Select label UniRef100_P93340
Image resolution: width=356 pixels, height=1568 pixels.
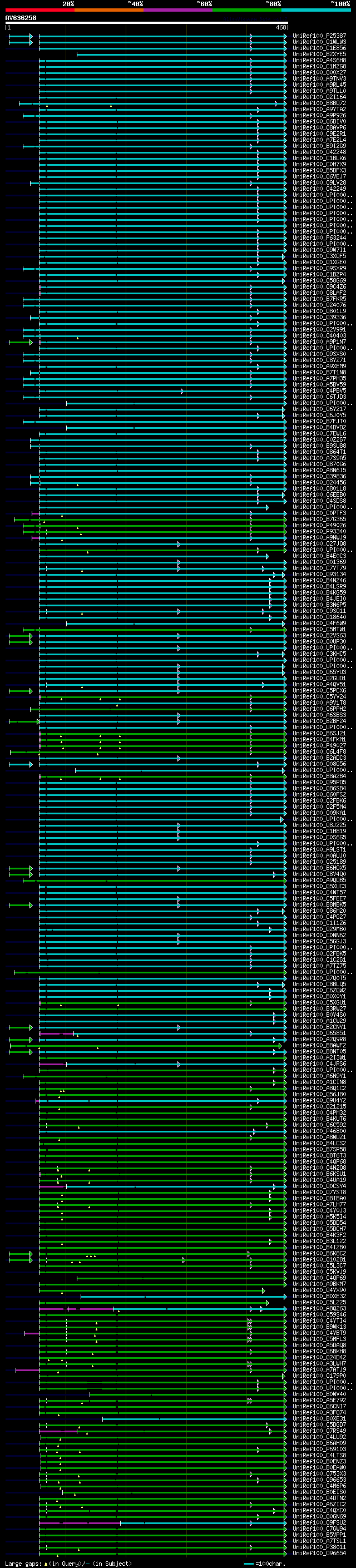coord(319,531)
